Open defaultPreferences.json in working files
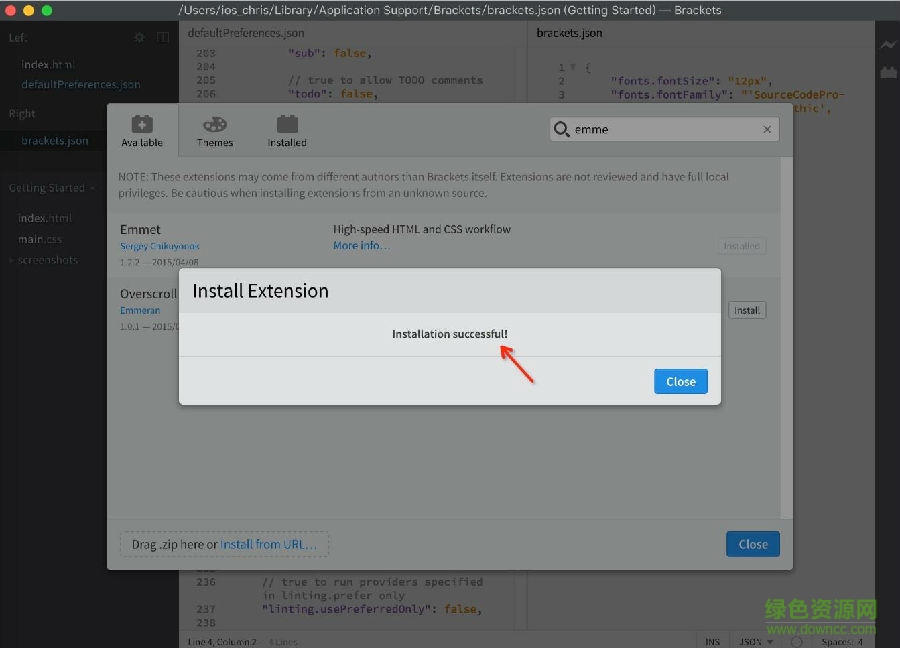This screenshot has height=648, width=900. (x=81, y=84)
